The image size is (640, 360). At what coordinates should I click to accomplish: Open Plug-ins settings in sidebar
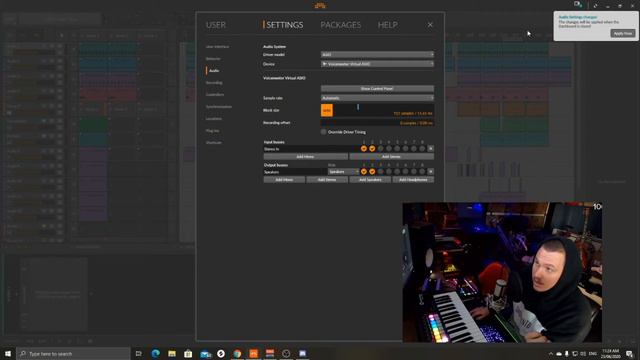coord(212,131)
